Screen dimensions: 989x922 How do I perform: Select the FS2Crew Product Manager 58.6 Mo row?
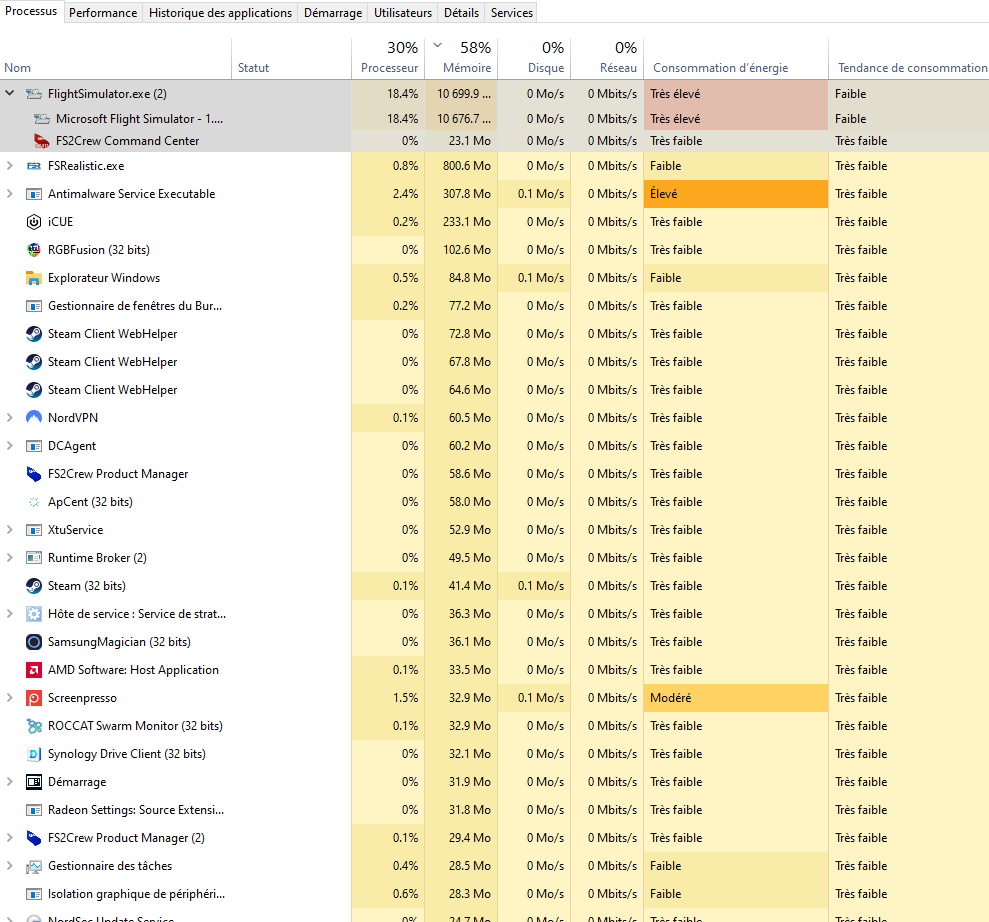coord(494,474)
